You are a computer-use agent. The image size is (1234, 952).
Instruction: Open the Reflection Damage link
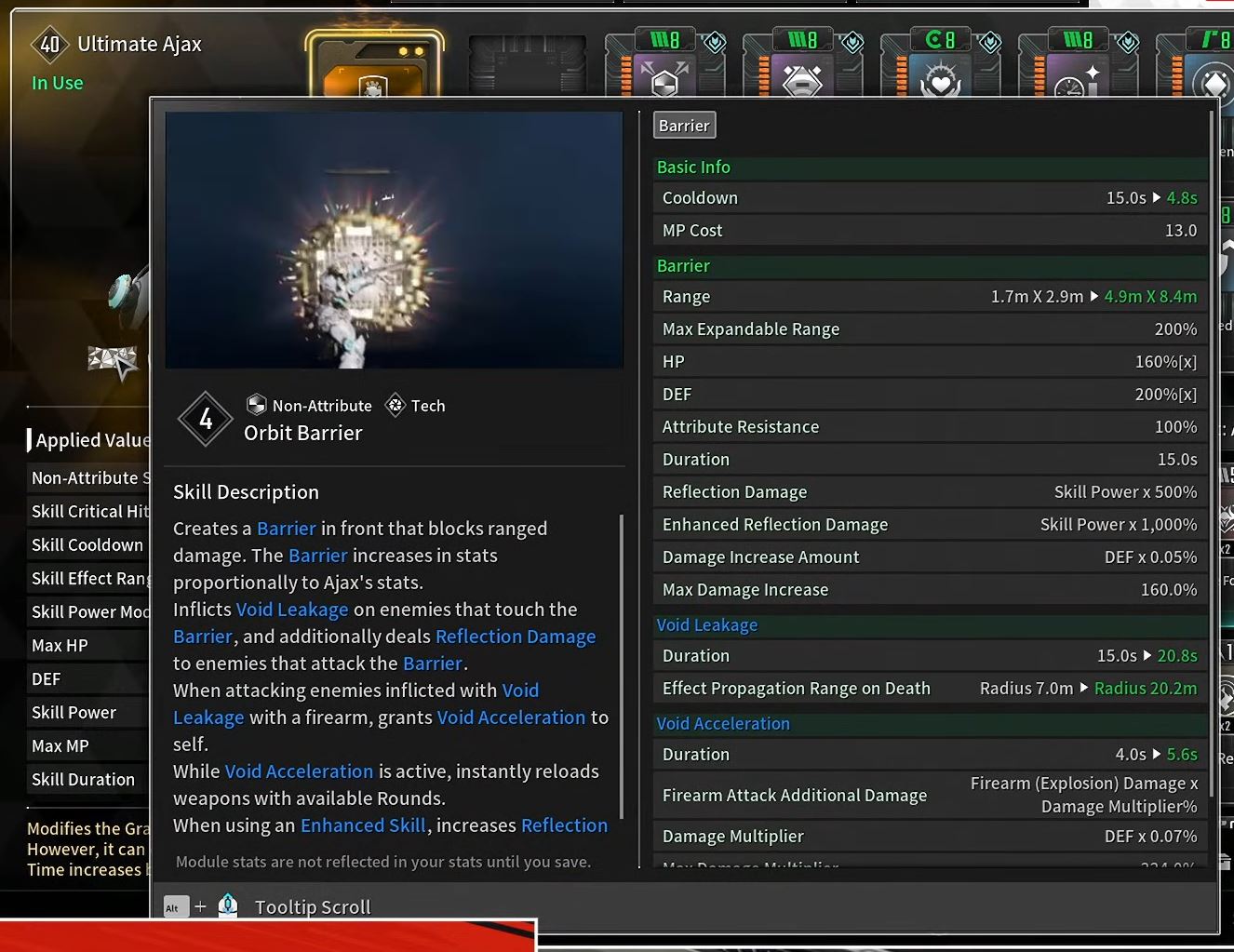[516, 637]
